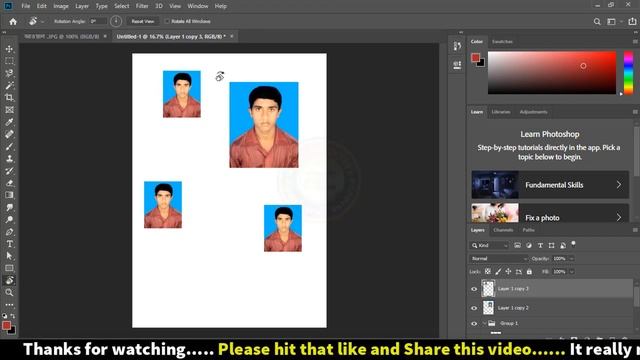640x360 pixels.
Task: Toggle lock position
Action: pos(508,271)
